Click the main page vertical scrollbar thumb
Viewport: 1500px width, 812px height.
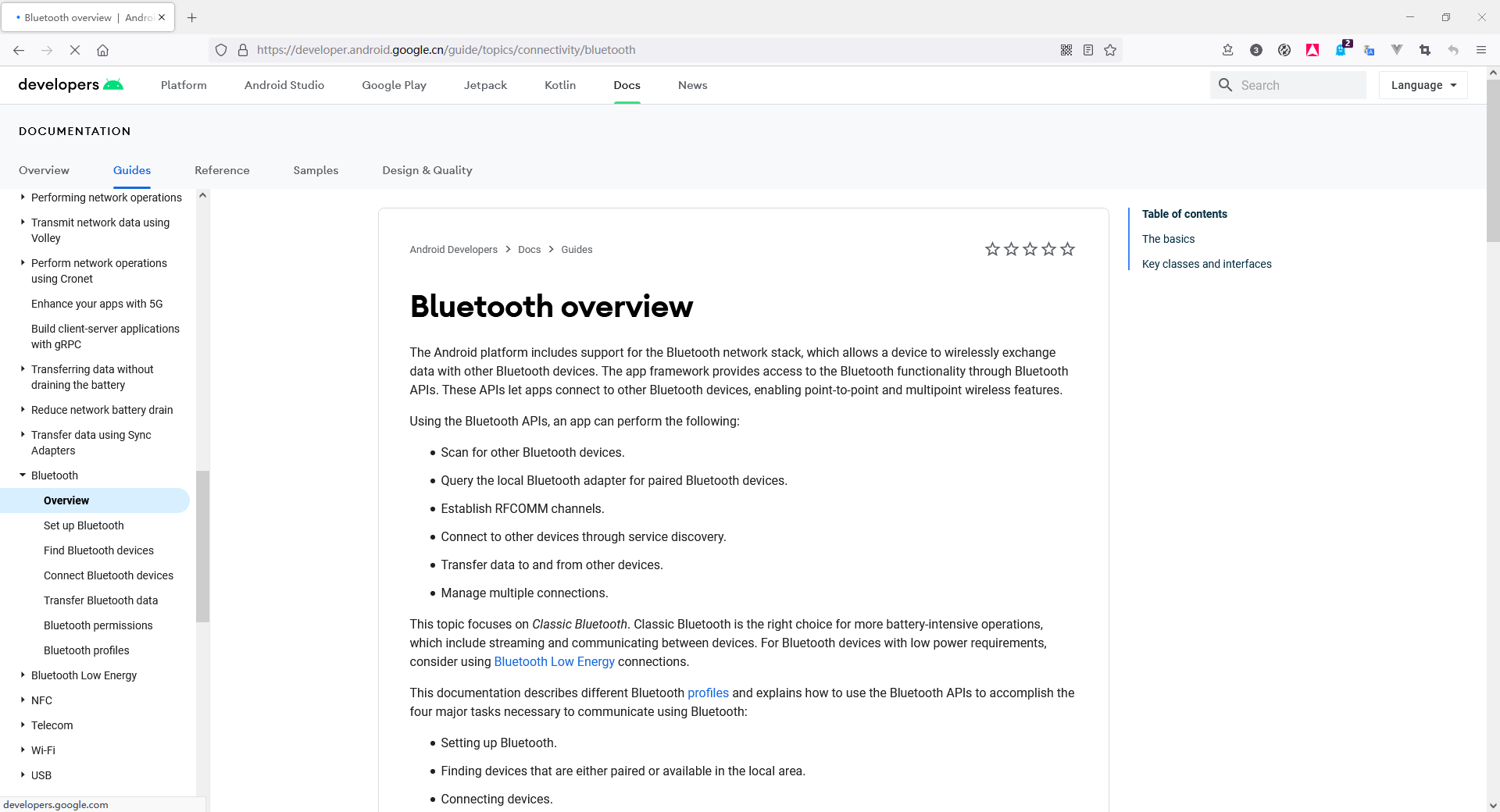(1493, 160)
